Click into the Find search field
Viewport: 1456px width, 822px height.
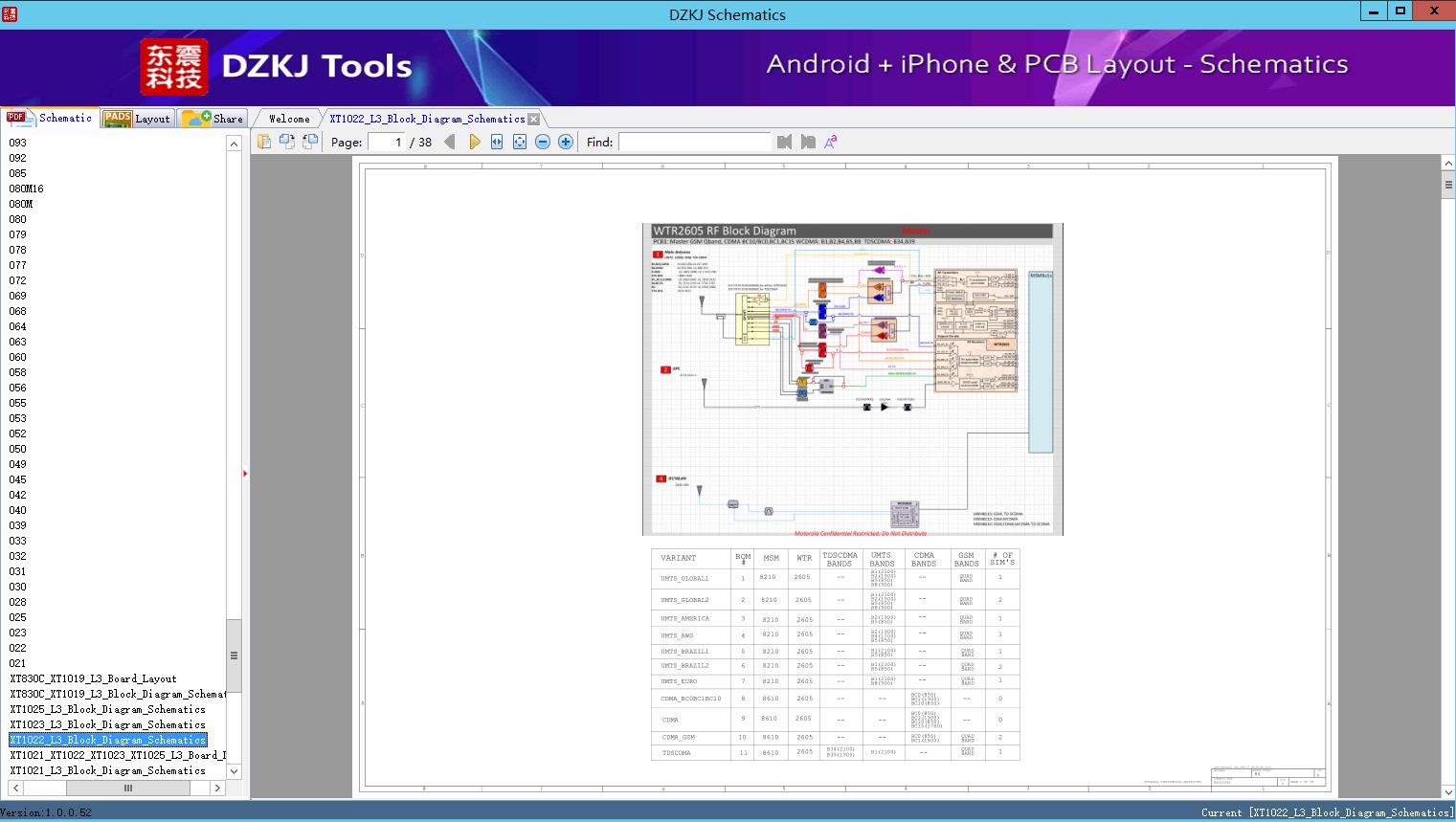[694, 142]
